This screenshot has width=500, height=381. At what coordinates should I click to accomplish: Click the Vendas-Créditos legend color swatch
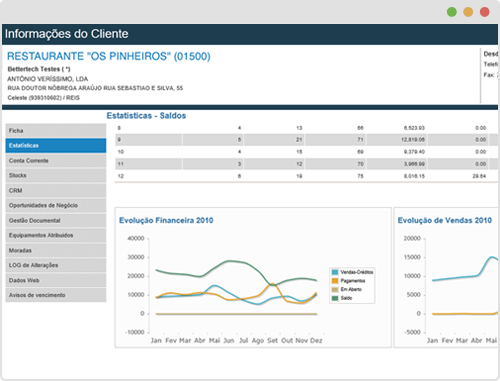[335, 272]
